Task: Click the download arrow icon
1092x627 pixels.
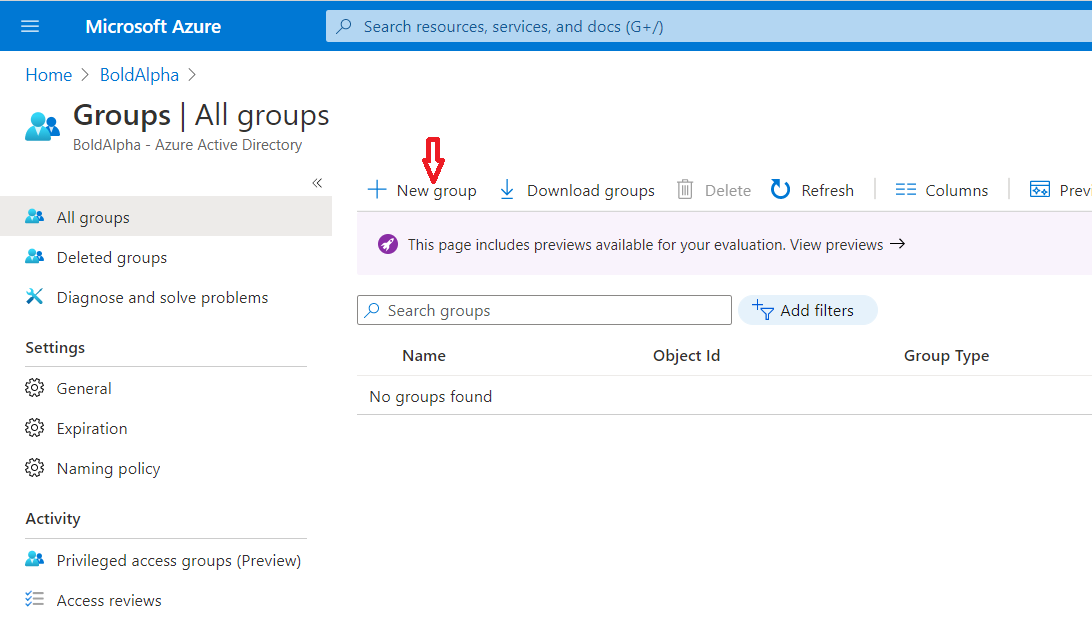Action: pos(507,189)
